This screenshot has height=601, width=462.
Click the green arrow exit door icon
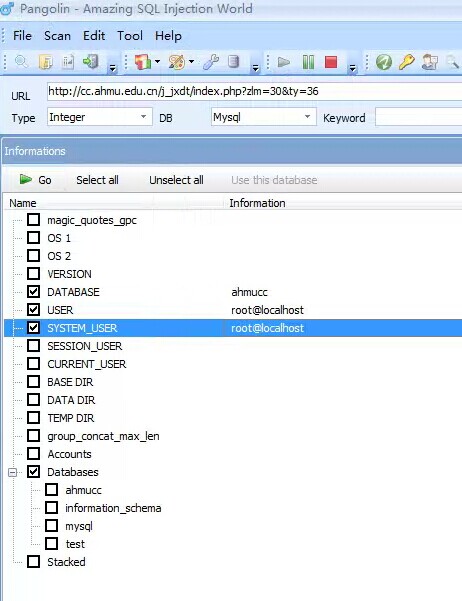91,62
